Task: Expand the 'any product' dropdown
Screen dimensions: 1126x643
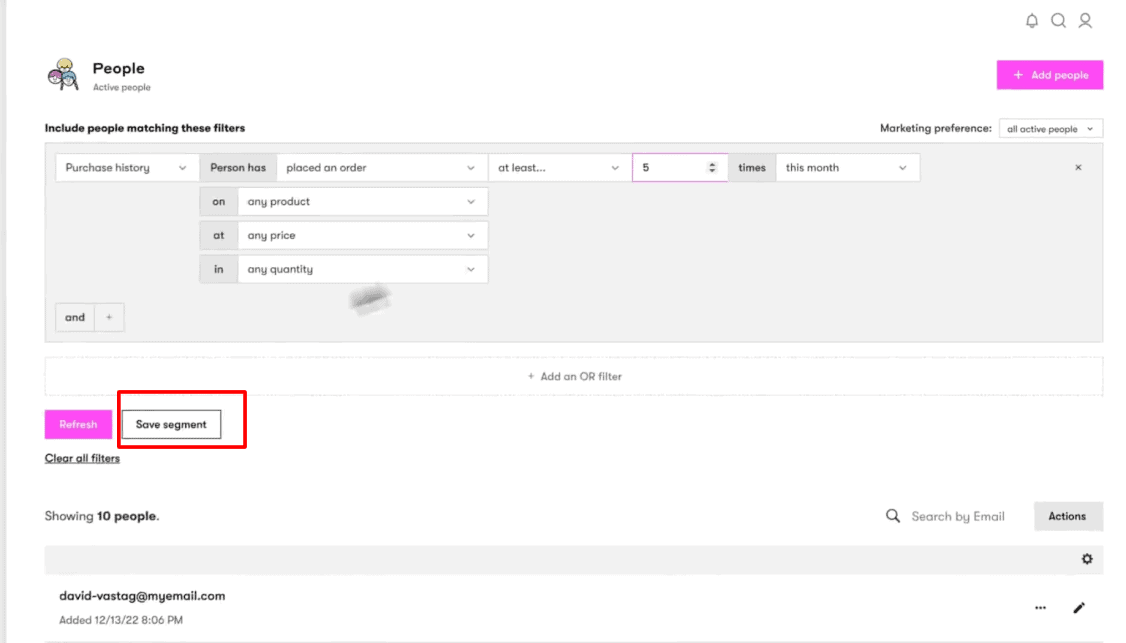Action: pyautogui.click(x=361, y=202)
